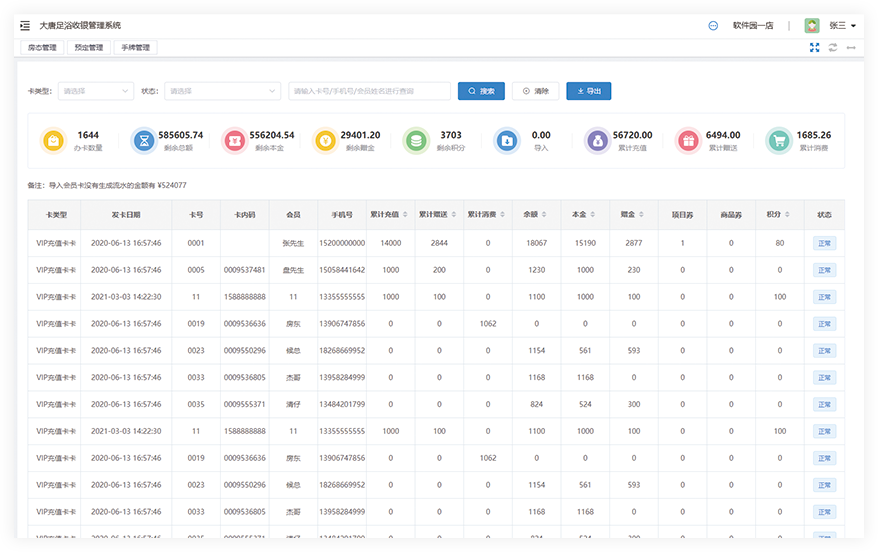Click the 办卡数量 yellow card icon

click(x=54, y=141)
